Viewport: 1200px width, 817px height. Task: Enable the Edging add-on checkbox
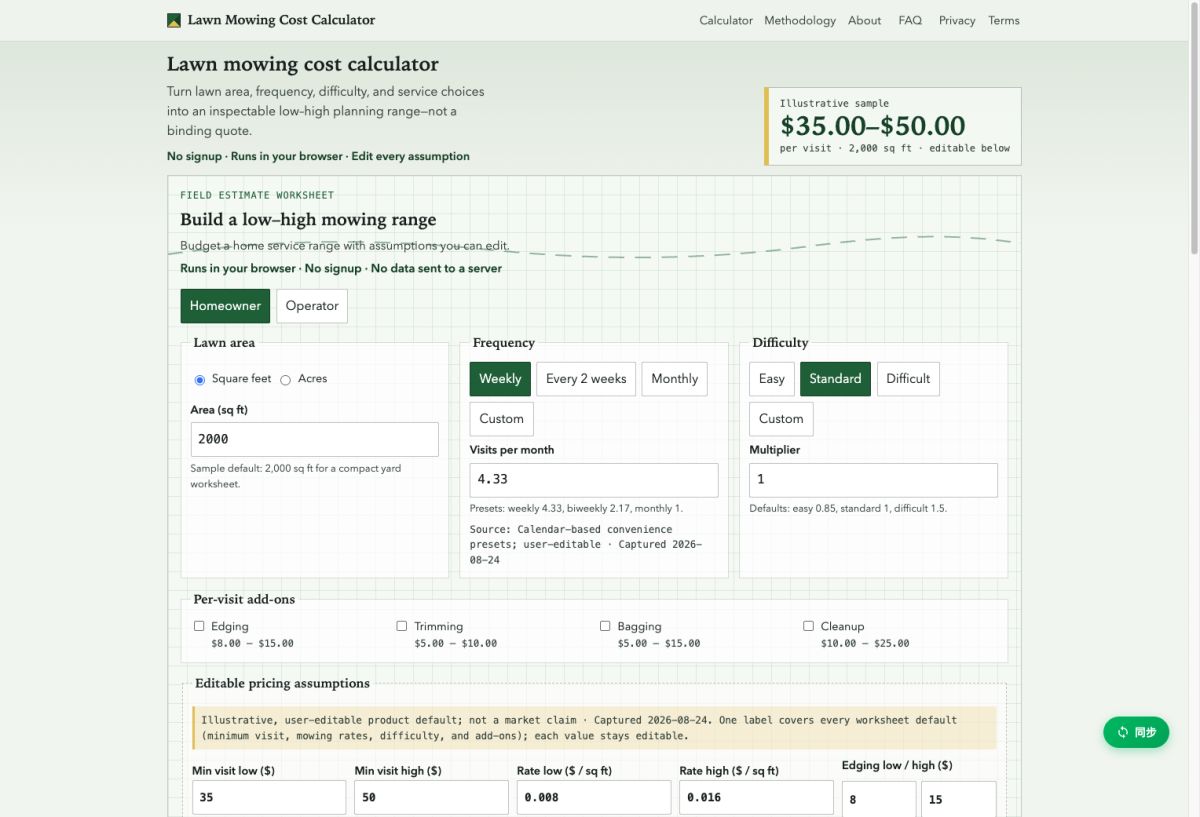pyautogui.click(x=199, y=626)
